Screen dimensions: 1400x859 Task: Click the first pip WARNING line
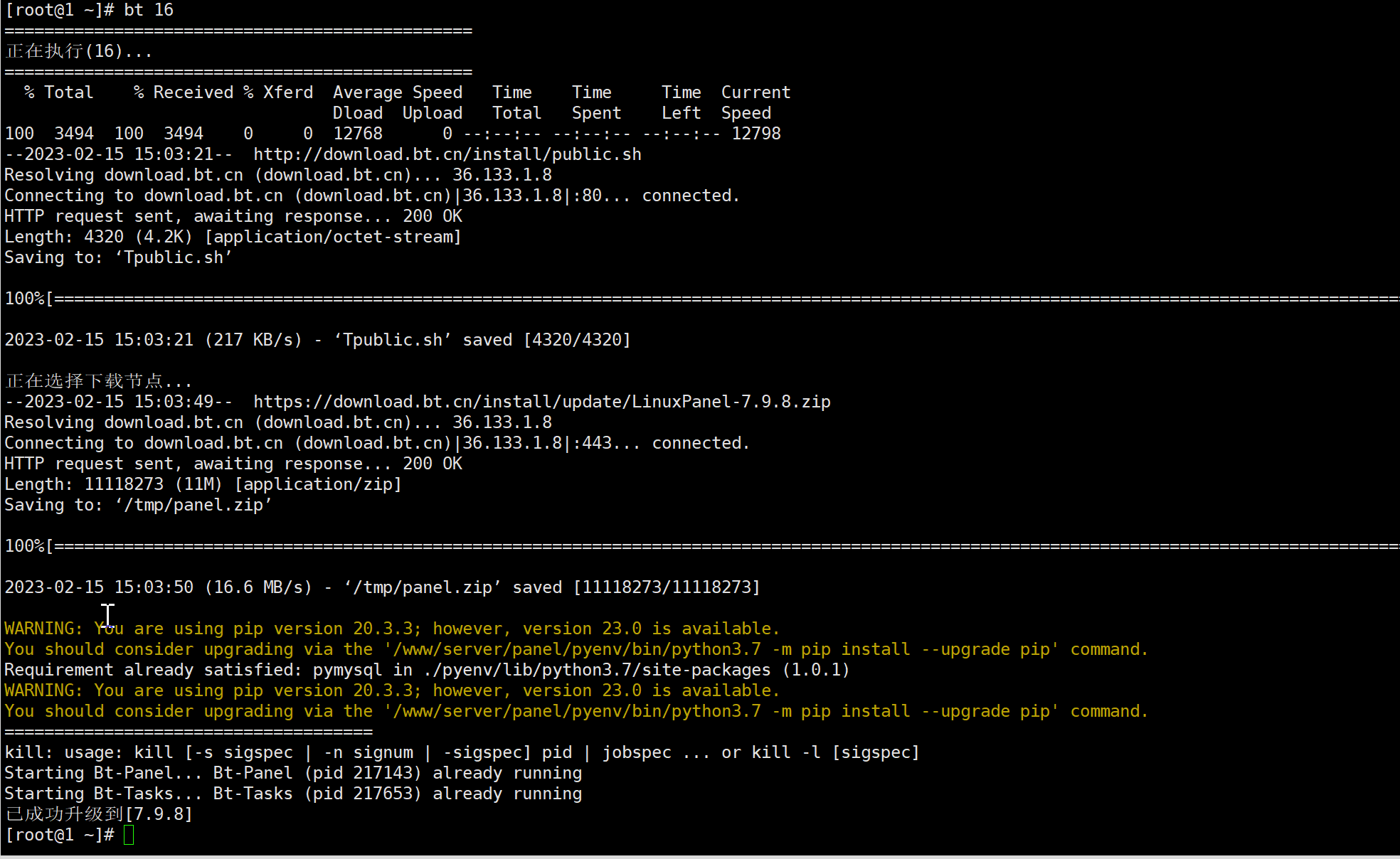point(392,629)
